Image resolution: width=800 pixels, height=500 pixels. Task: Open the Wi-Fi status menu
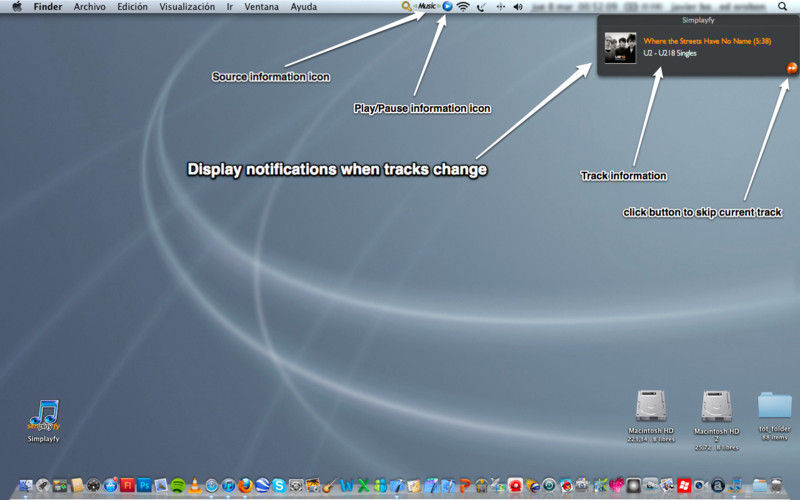pos(463,6)
